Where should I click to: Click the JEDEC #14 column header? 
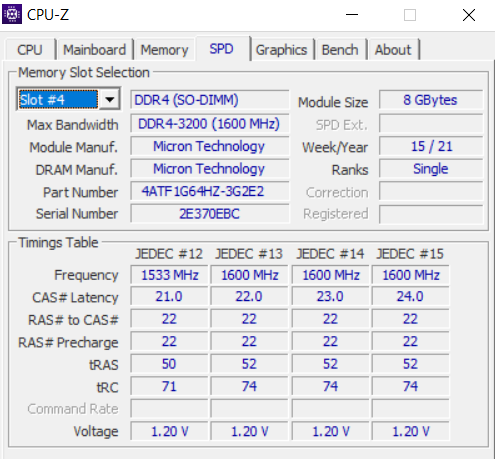330,254
